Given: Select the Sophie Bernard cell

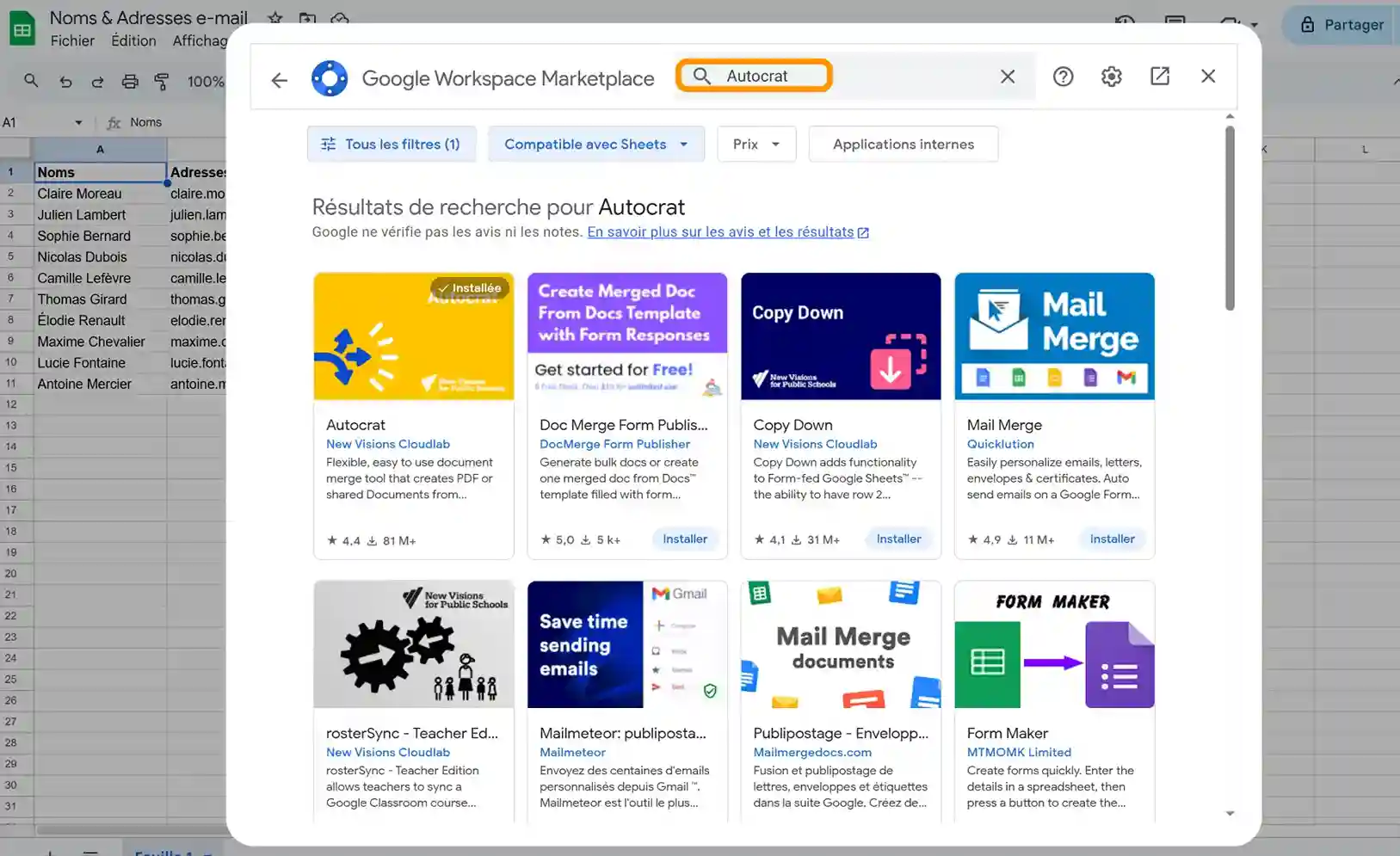Looking at the screenshot, I should point(100,236).
